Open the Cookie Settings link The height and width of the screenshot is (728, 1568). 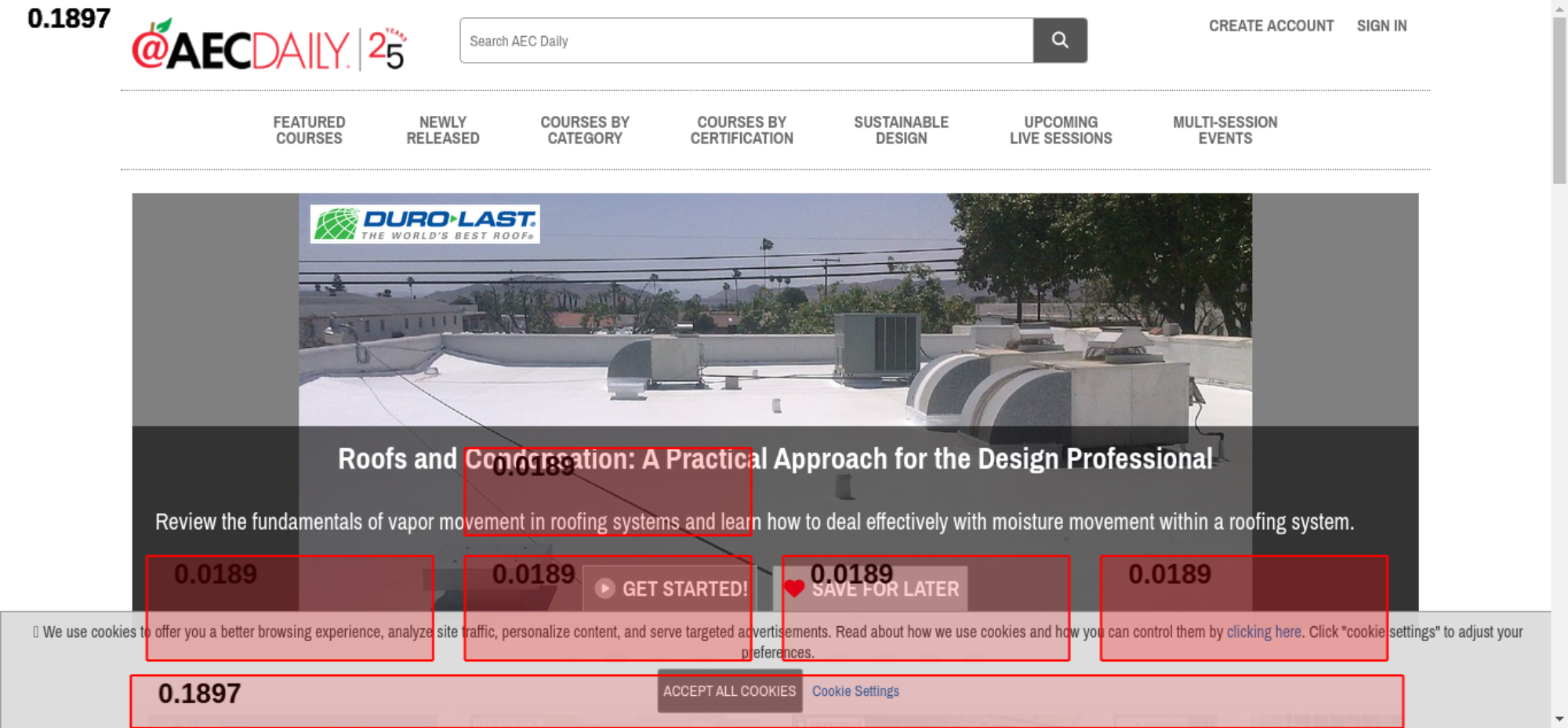855,691
